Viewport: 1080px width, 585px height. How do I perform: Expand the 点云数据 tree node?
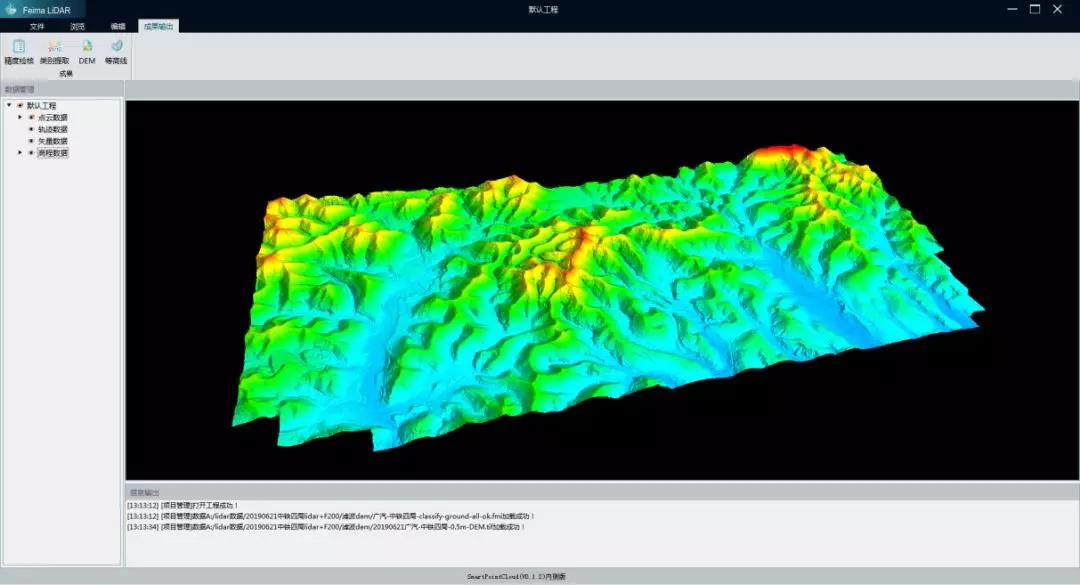(19, 117)
